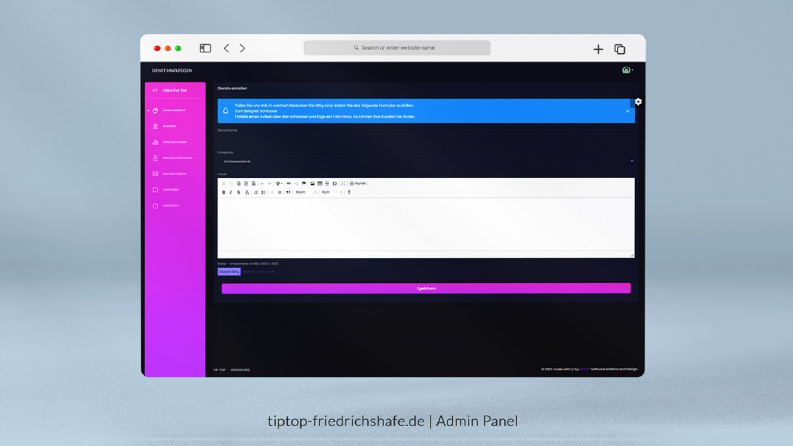Click the purple company link in footer copyright

point(585,369)
